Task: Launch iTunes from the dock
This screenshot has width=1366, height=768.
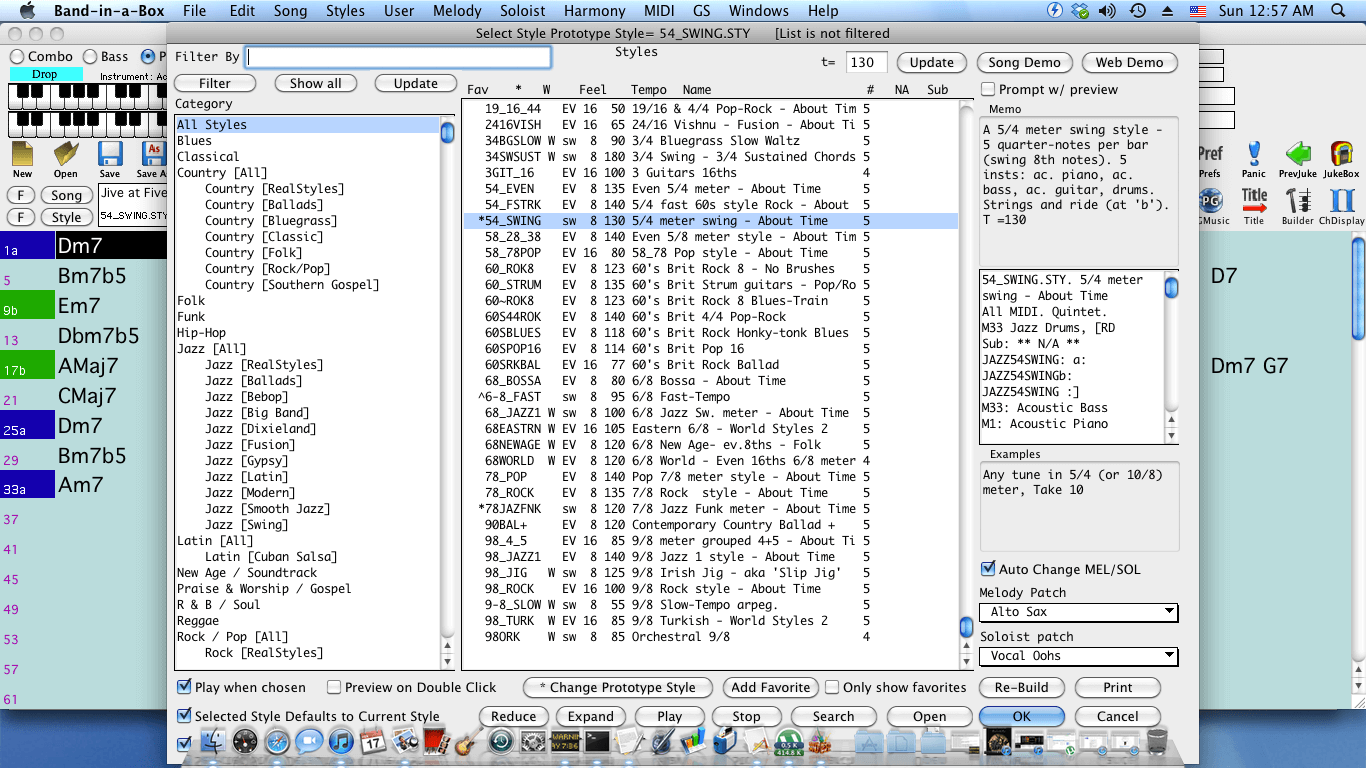Action: pyautogui.click(x=341, y=741)
